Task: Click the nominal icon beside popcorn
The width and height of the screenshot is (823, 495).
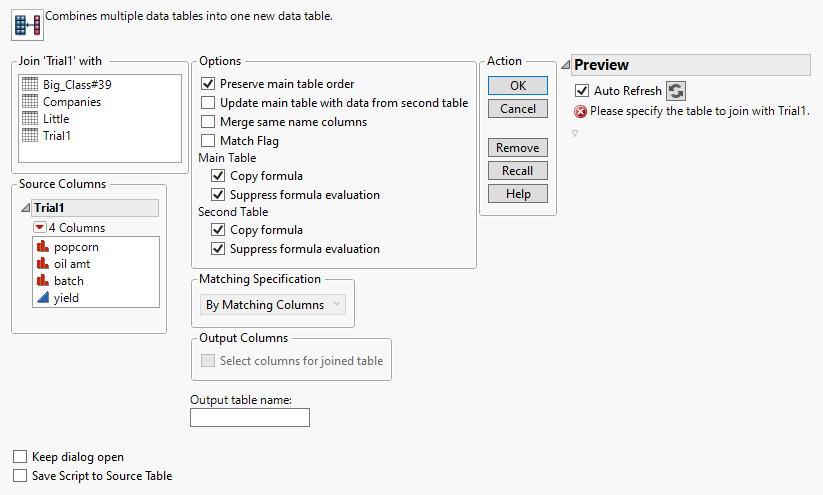Action: (43, 247)
